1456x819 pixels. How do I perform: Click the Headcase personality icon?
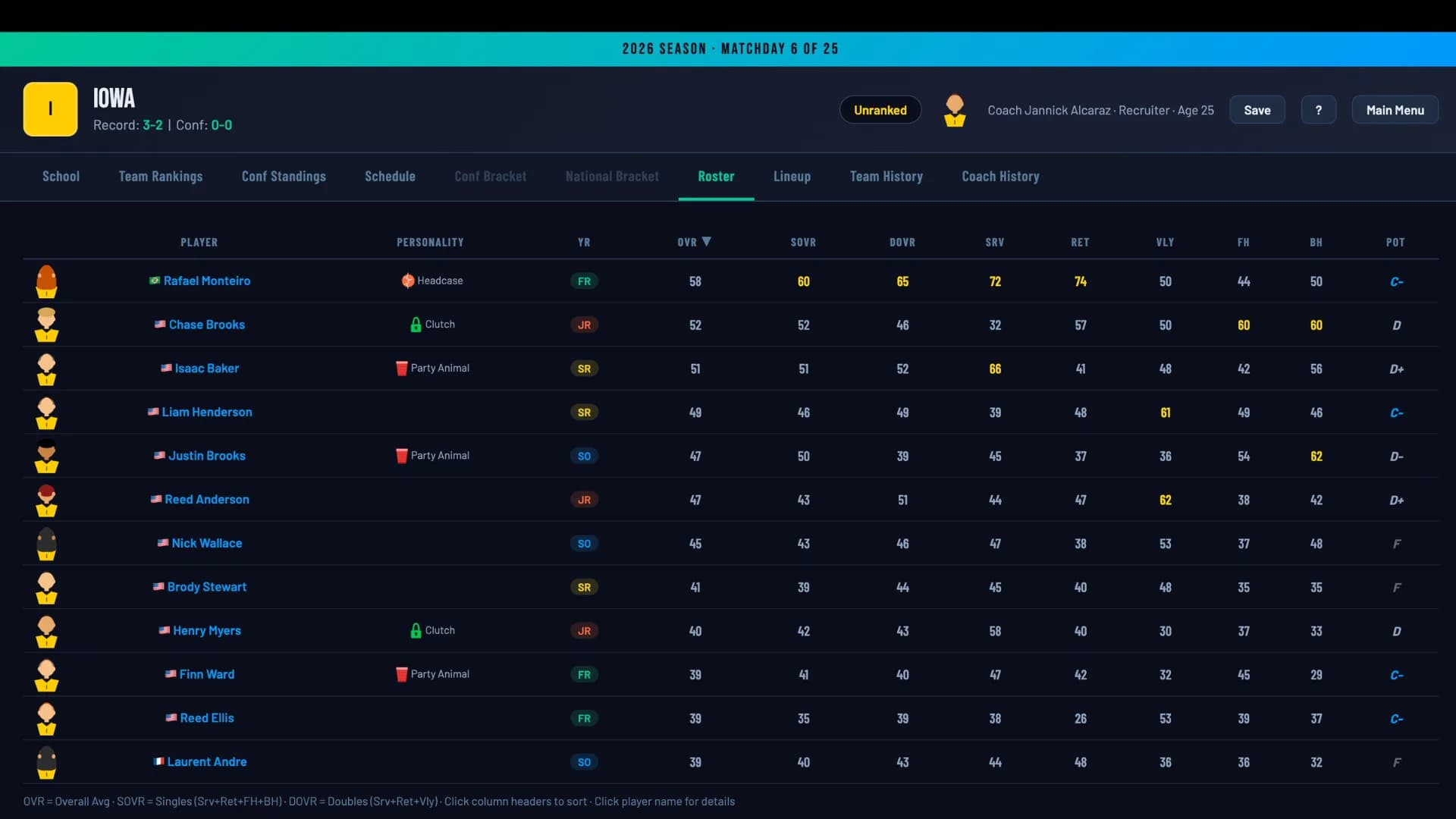(408, 281)
